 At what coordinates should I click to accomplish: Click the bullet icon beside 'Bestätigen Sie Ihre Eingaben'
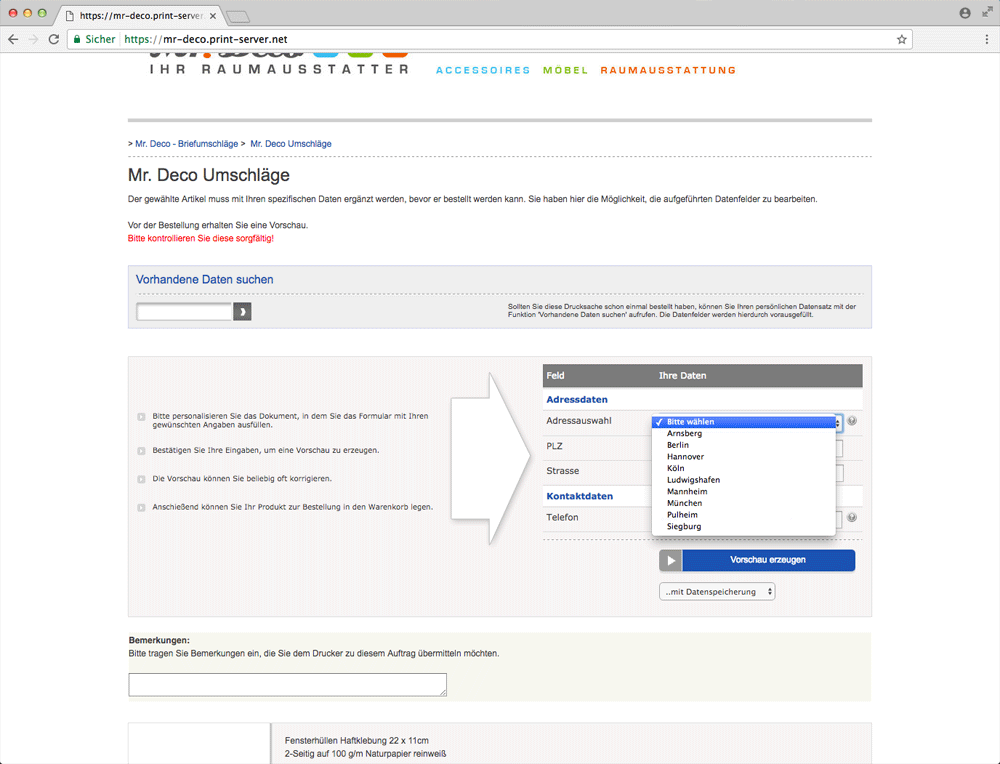(x=142, y=451)
